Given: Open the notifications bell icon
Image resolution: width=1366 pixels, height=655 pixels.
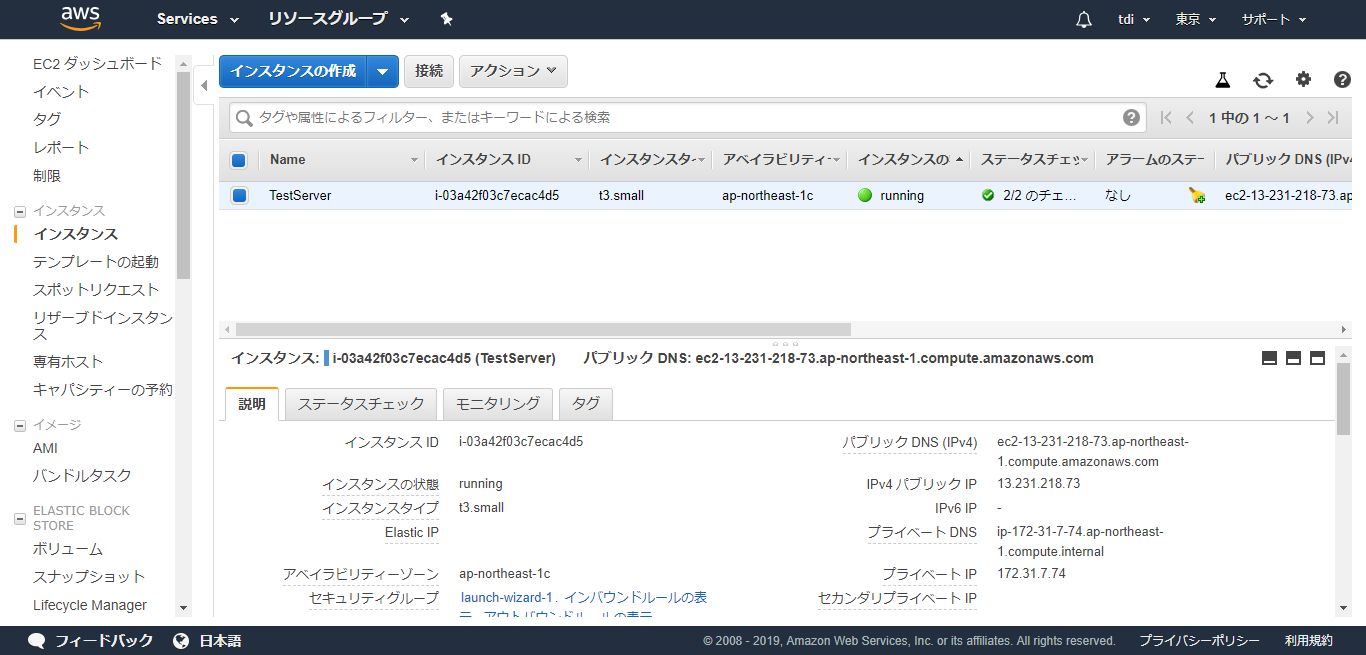Looking at the screenshot, I should (1084, 20).
